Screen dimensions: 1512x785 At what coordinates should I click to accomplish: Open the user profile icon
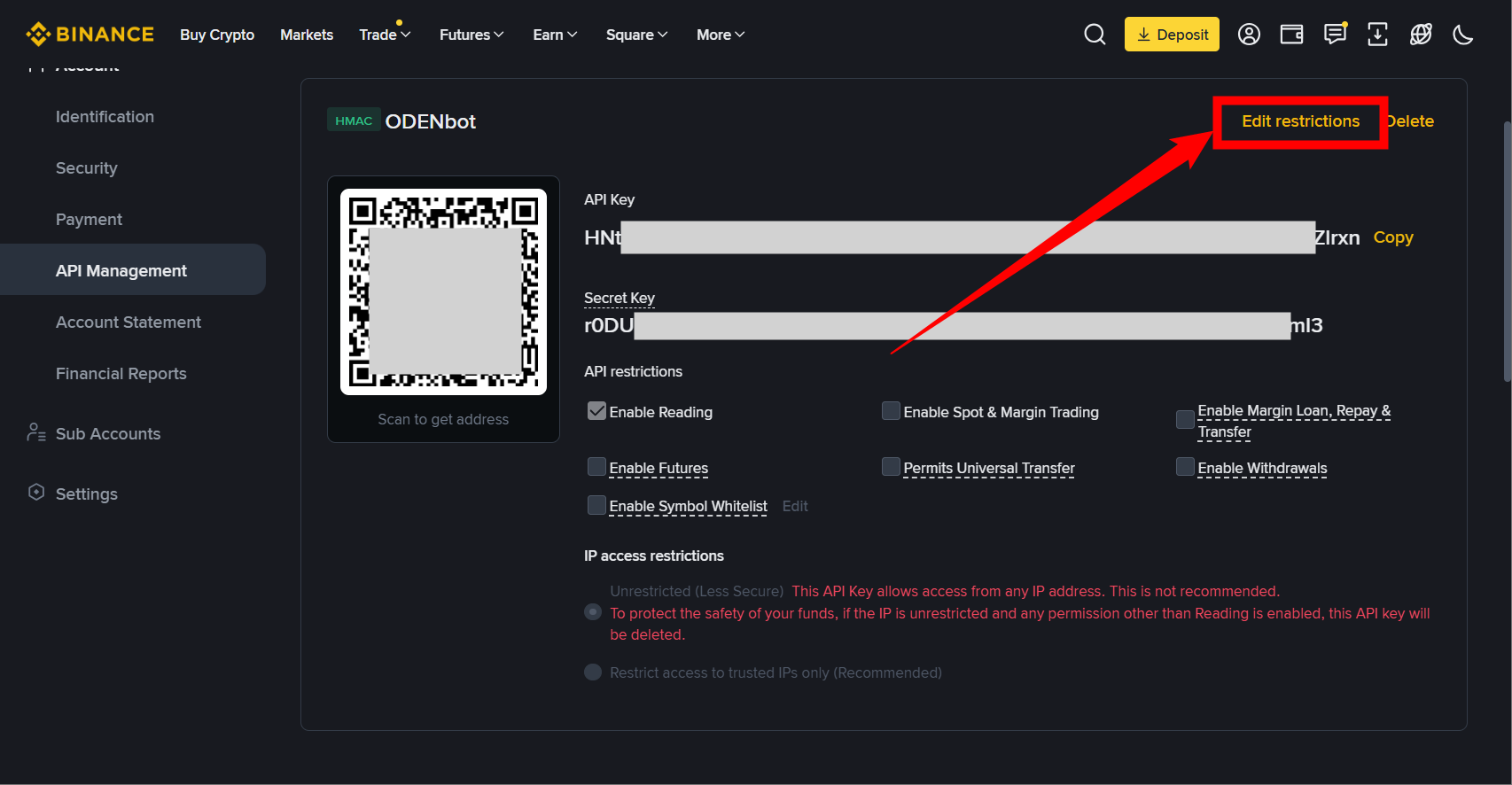1249,35
